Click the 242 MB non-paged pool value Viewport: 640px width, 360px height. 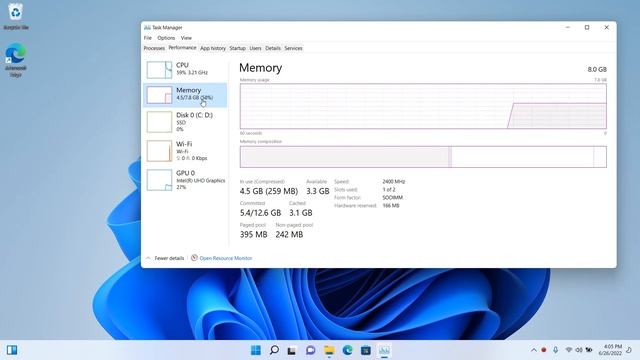(x=289, y=234)
